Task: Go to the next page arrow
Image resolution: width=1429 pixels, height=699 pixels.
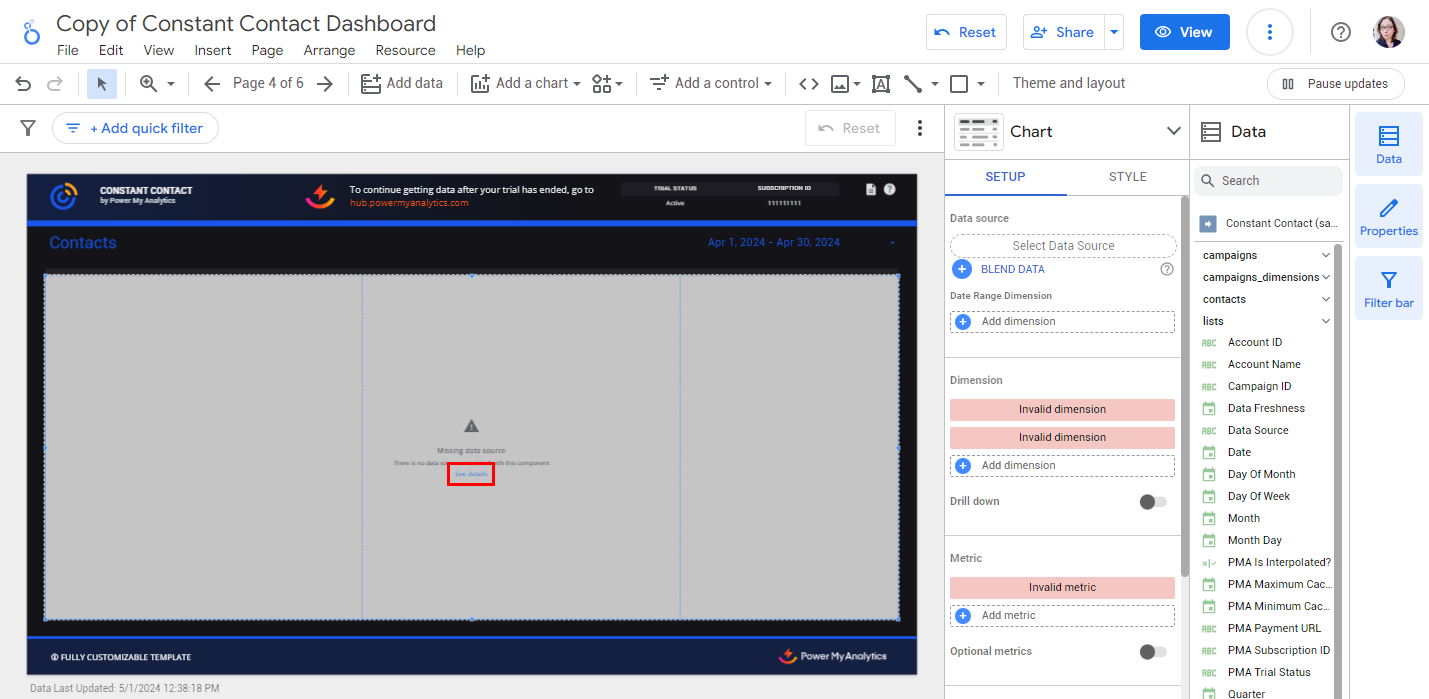Action: pos(324,84)
